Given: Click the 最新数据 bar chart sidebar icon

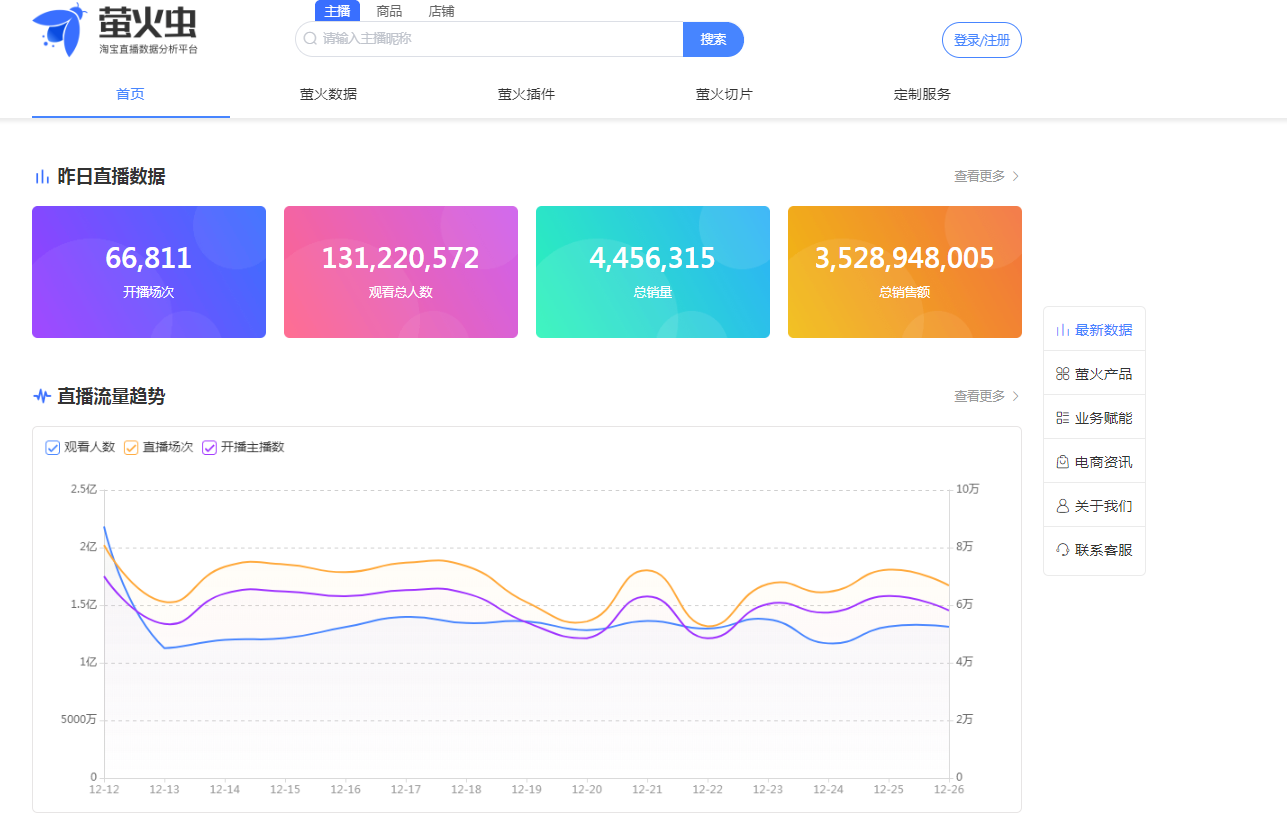Looking at the screenshot, I should tap(1063, 330).
